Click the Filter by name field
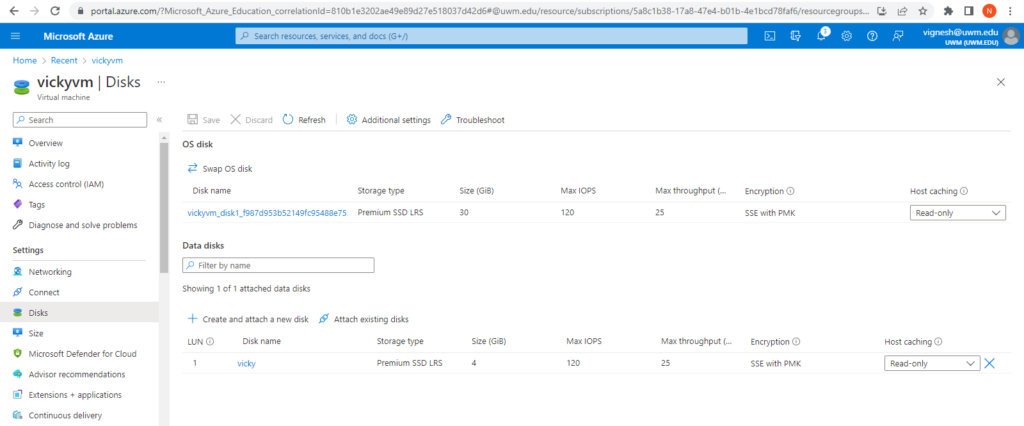The width and height of the screenshot is (1024, 426). [278, 265]
